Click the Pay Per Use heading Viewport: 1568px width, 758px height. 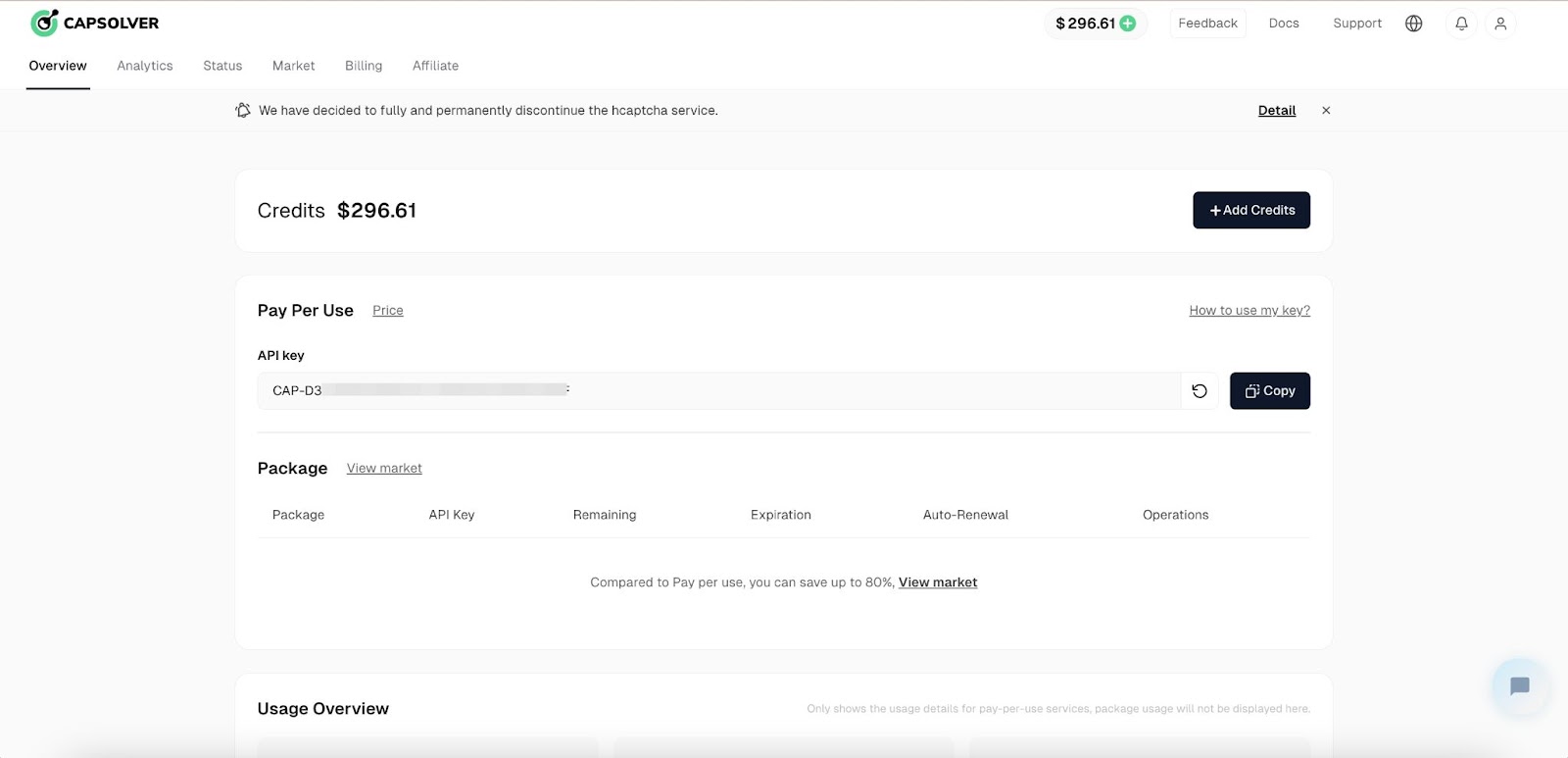click(306, 311)
